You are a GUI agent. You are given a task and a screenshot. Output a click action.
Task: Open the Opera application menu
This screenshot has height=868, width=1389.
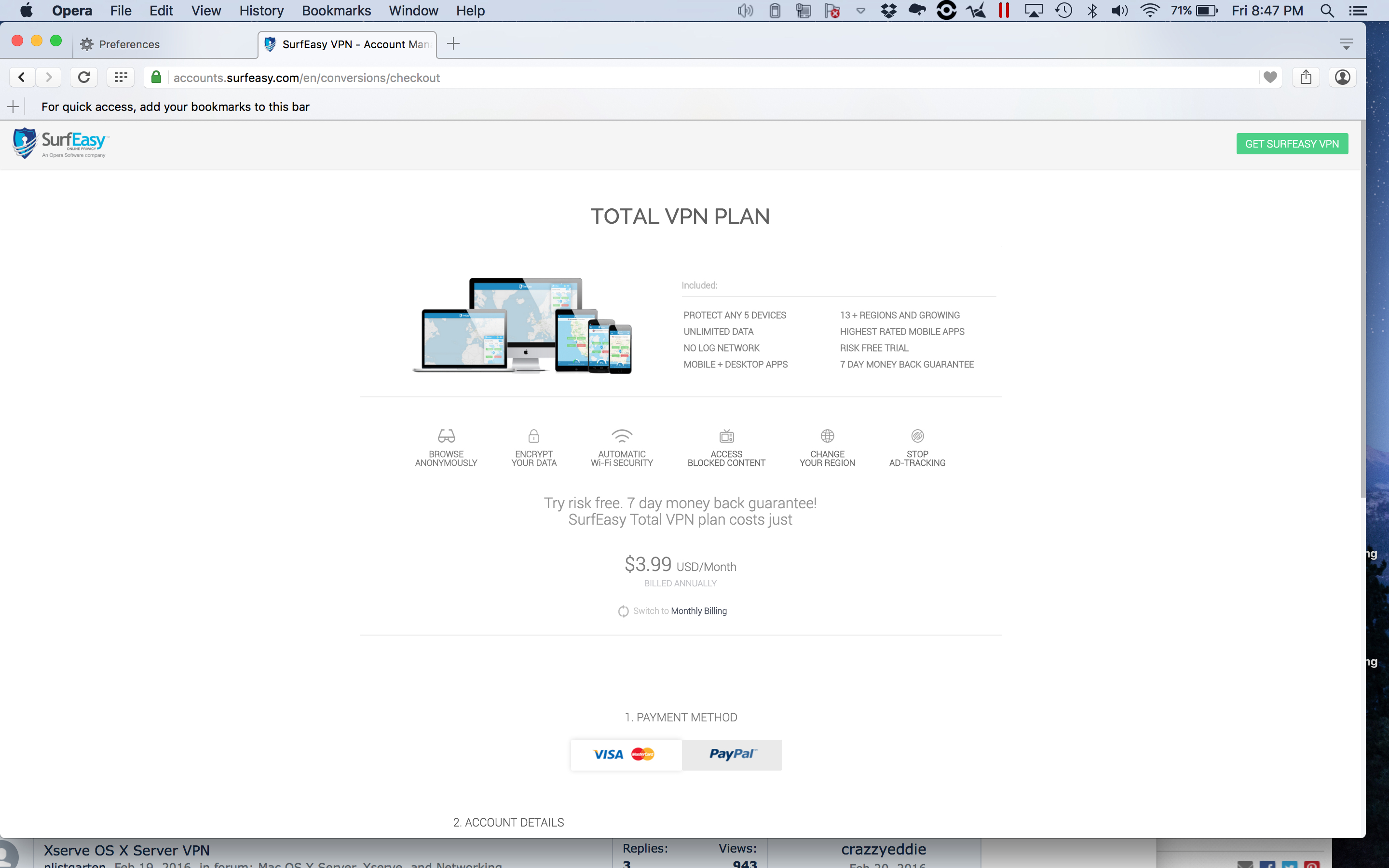click(72, 10)
